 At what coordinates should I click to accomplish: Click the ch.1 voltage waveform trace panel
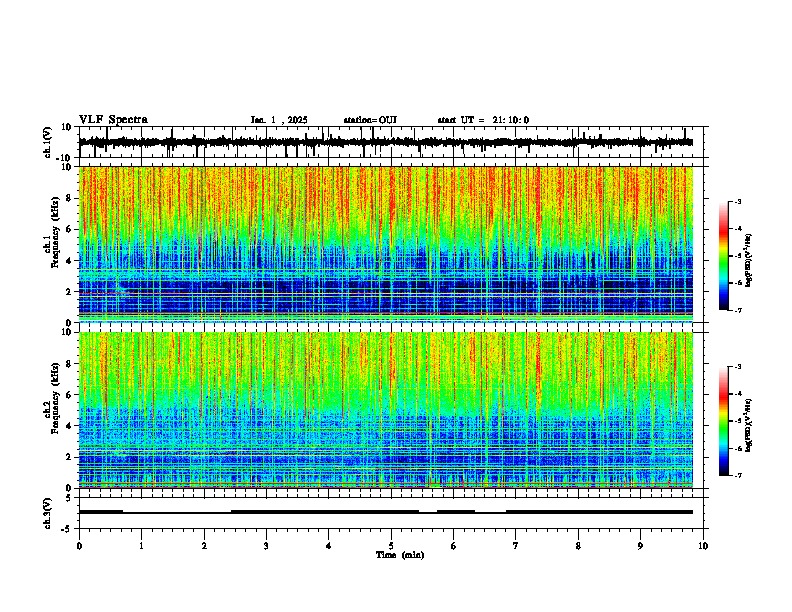coord(393,142)
